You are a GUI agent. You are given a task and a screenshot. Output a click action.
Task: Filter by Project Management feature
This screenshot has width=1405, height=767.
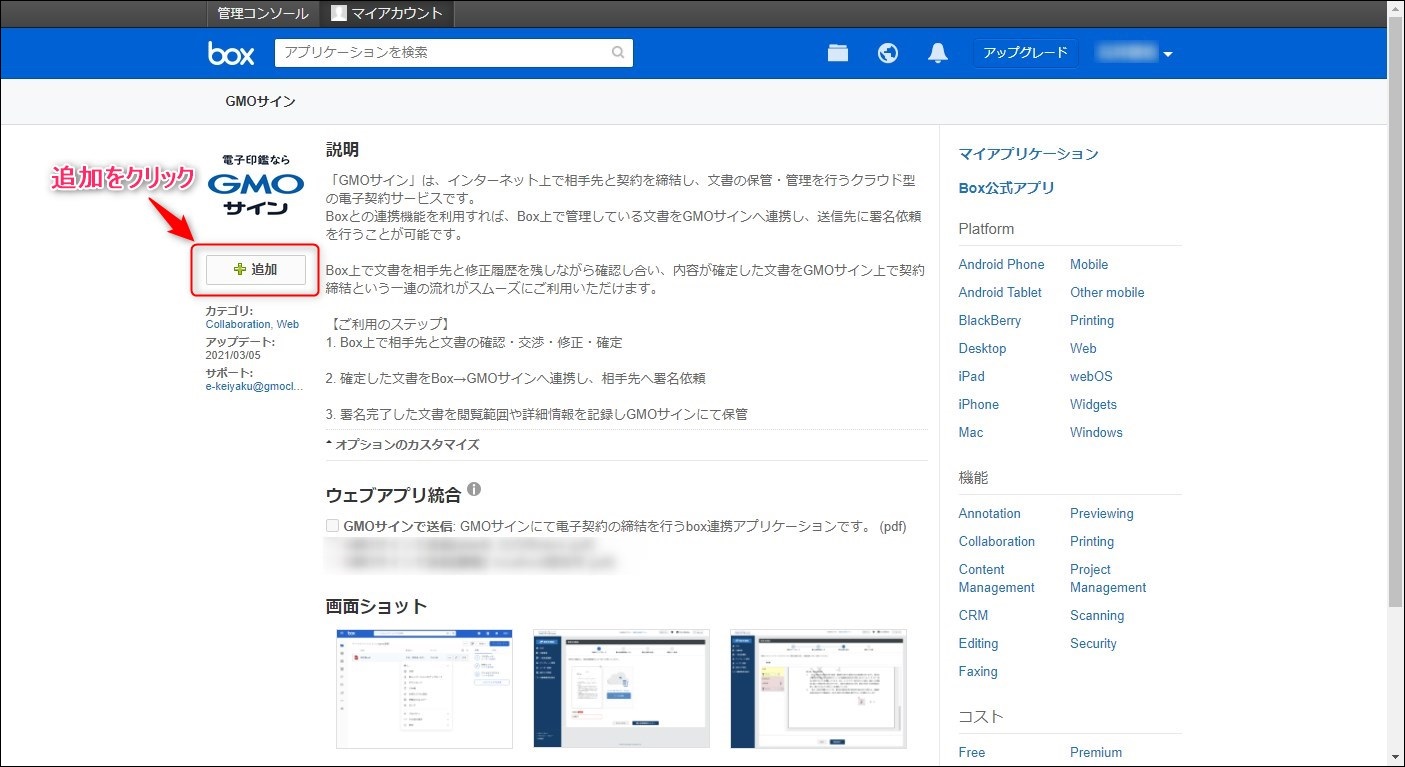[x=1108, y=578]
